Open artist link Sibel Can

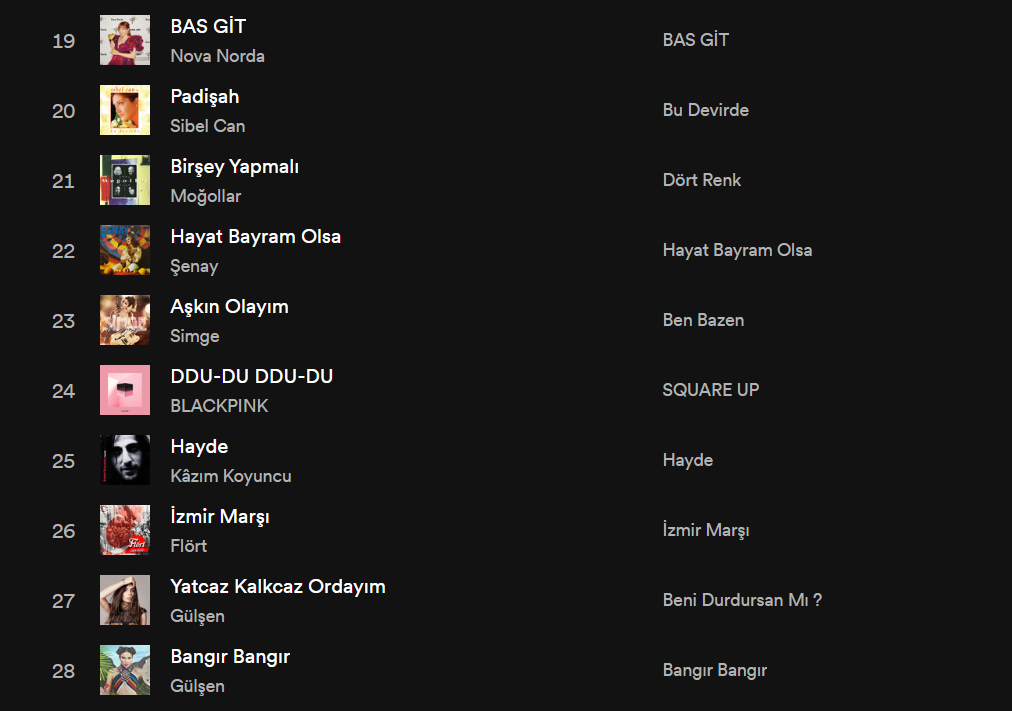(208, 126)
